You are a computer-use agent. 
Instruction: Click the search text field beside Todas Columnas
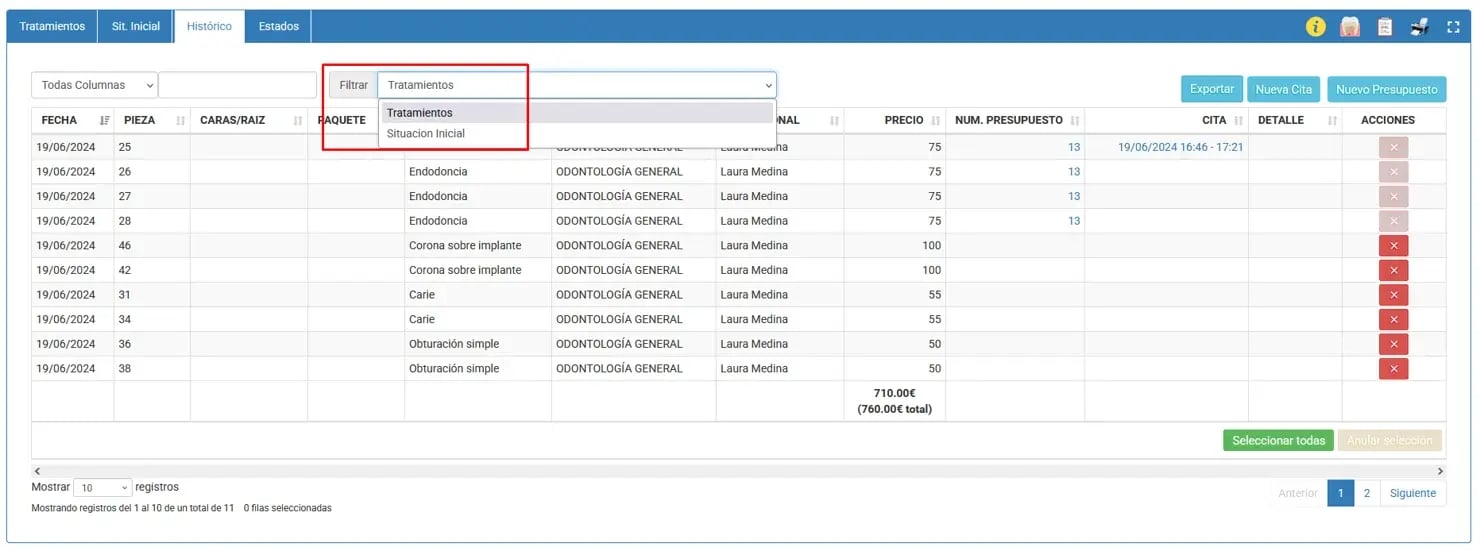[237, 86]
